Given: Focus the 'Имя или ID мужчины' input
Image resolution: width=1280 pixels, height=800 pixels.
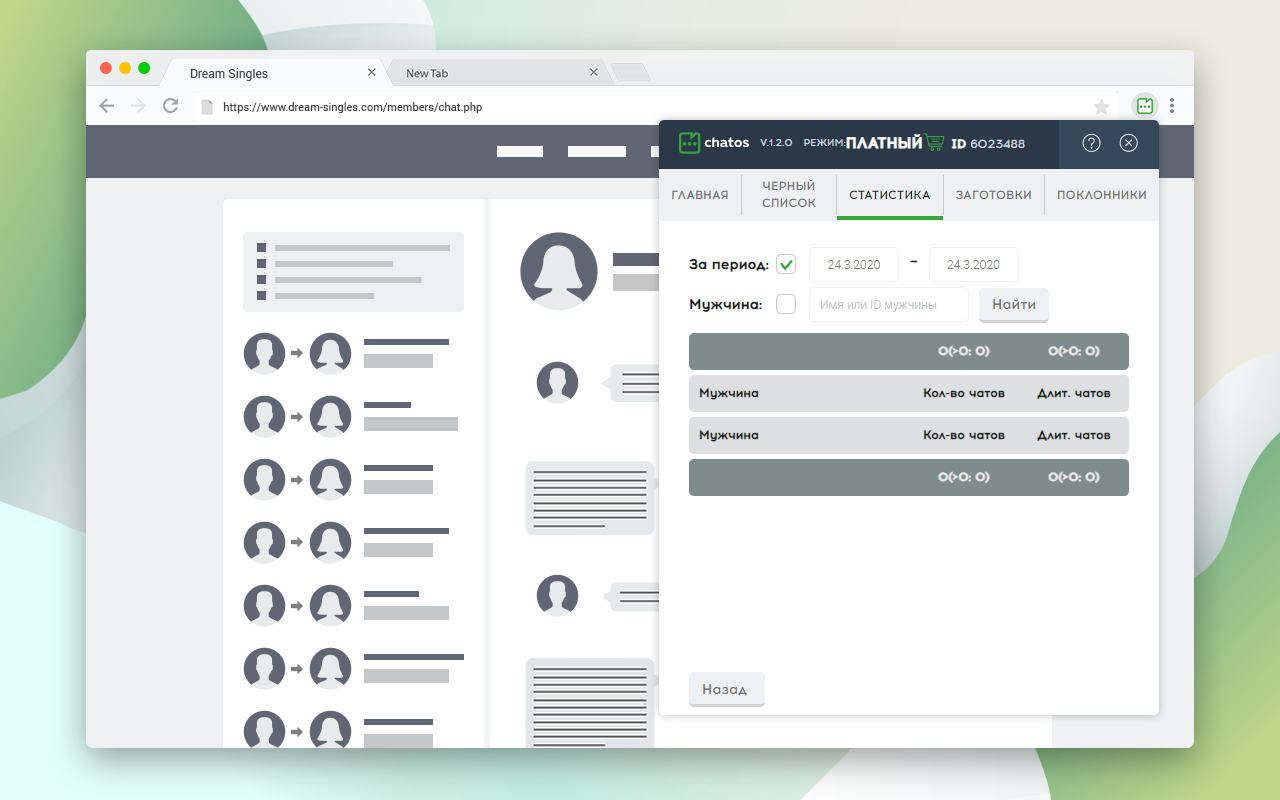Looking at the screenshot, I should click(x=888, y=305).
